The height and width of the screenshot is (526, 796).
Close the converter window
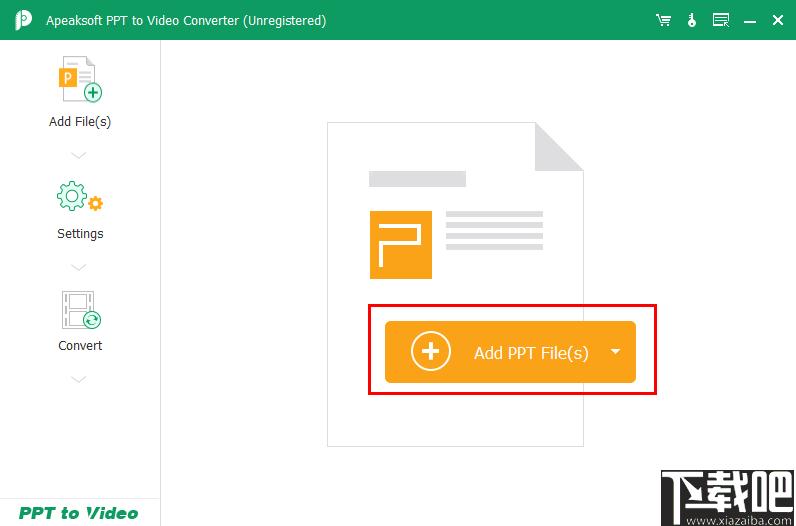coord(777,20)
